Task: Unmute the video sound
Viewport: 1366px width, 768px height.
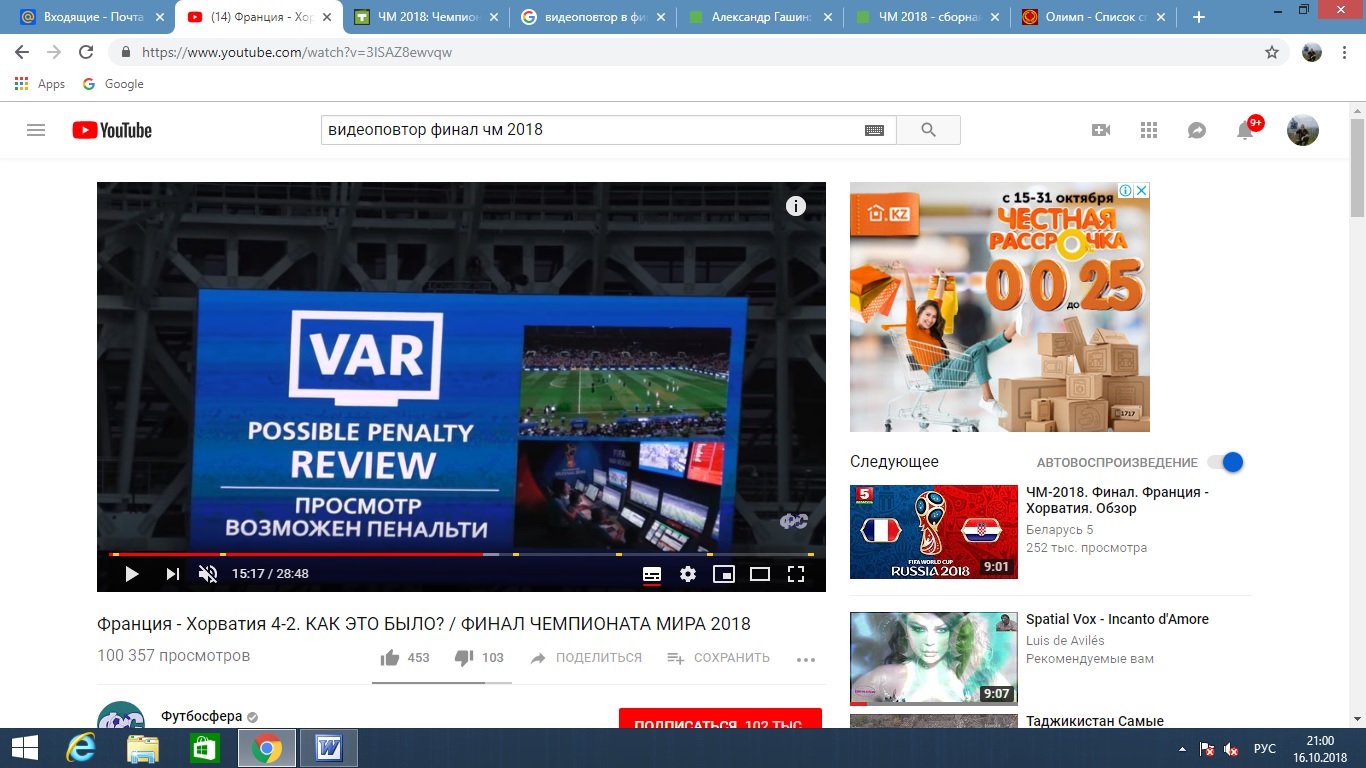Action: coord(208,574)
